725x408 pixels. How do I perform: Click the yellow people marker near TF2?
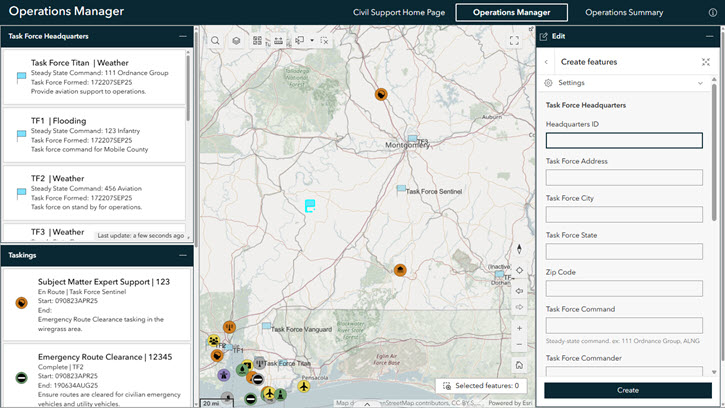[213, 341]
